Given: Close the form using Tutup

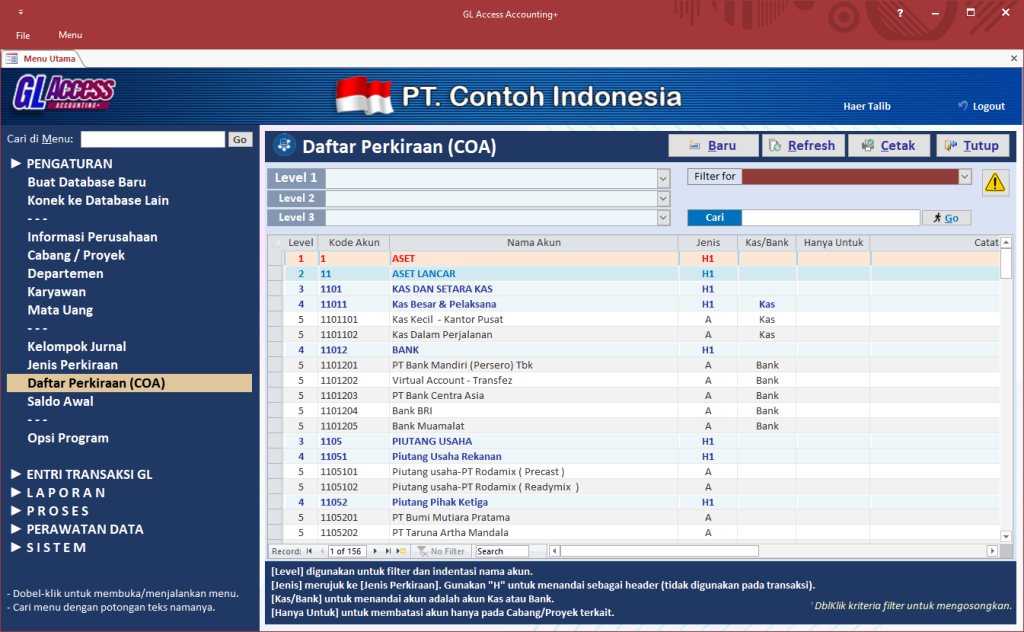Looking at the screenshot, I should 972,146.
